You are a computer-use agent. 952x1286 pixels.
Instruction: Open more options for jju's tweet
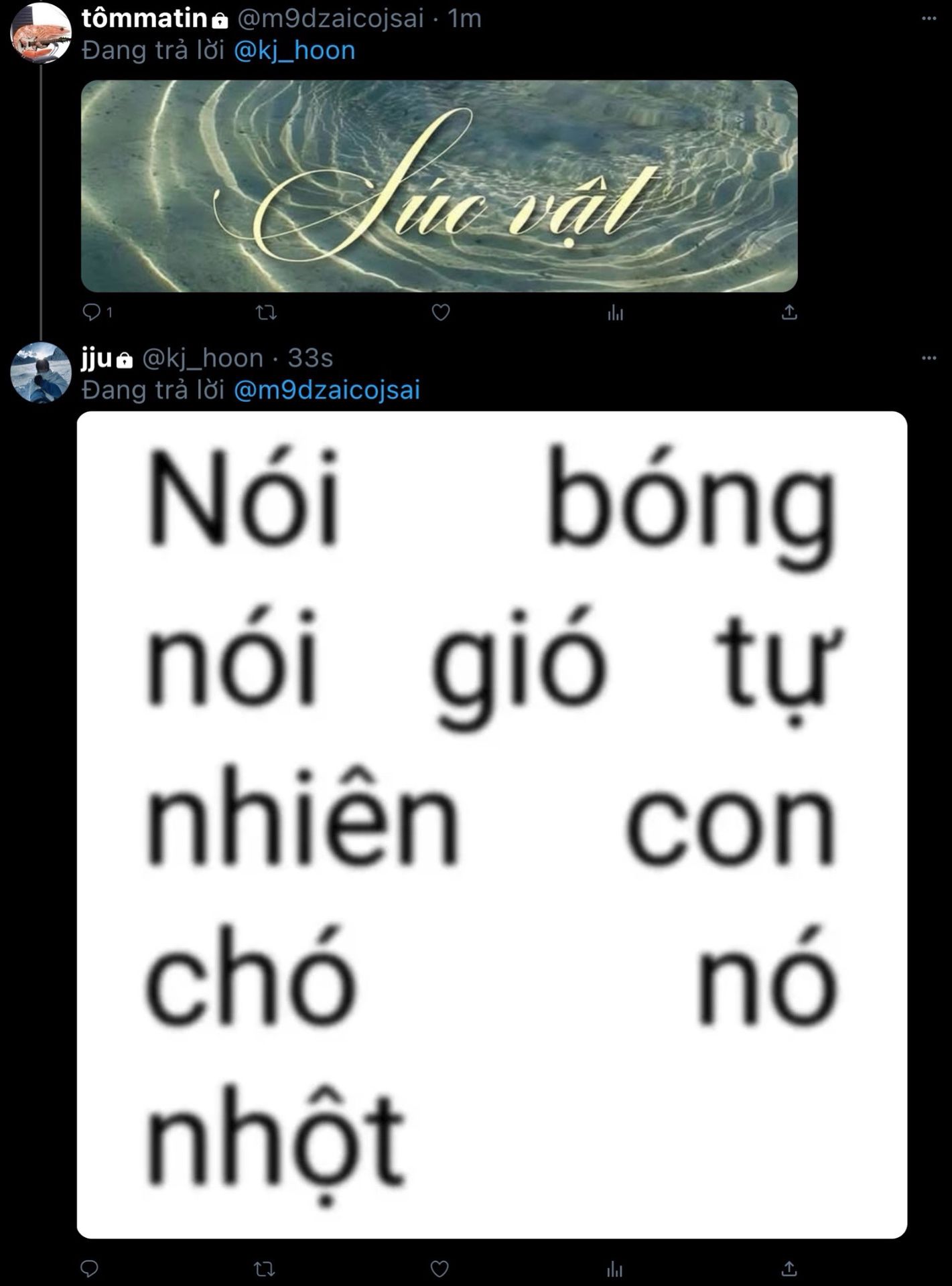coord(929,358)
